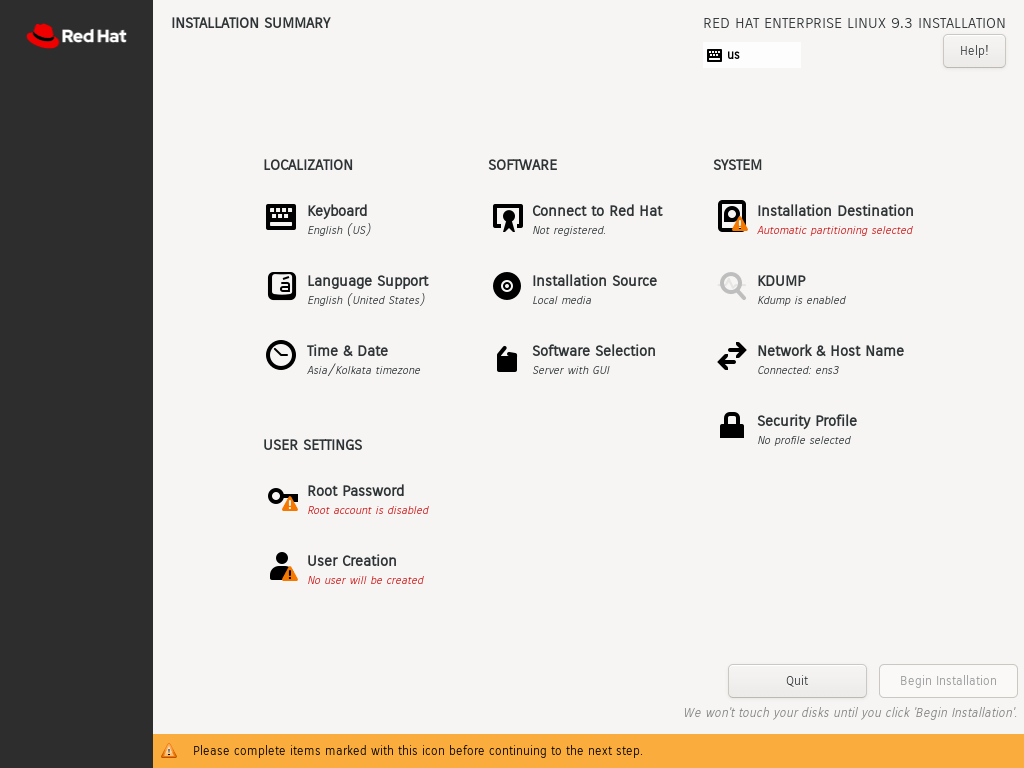Click the "Automatic partitioning selected" status text
This screenshot has width=1024, height=768.
click(x=835, y=230)
